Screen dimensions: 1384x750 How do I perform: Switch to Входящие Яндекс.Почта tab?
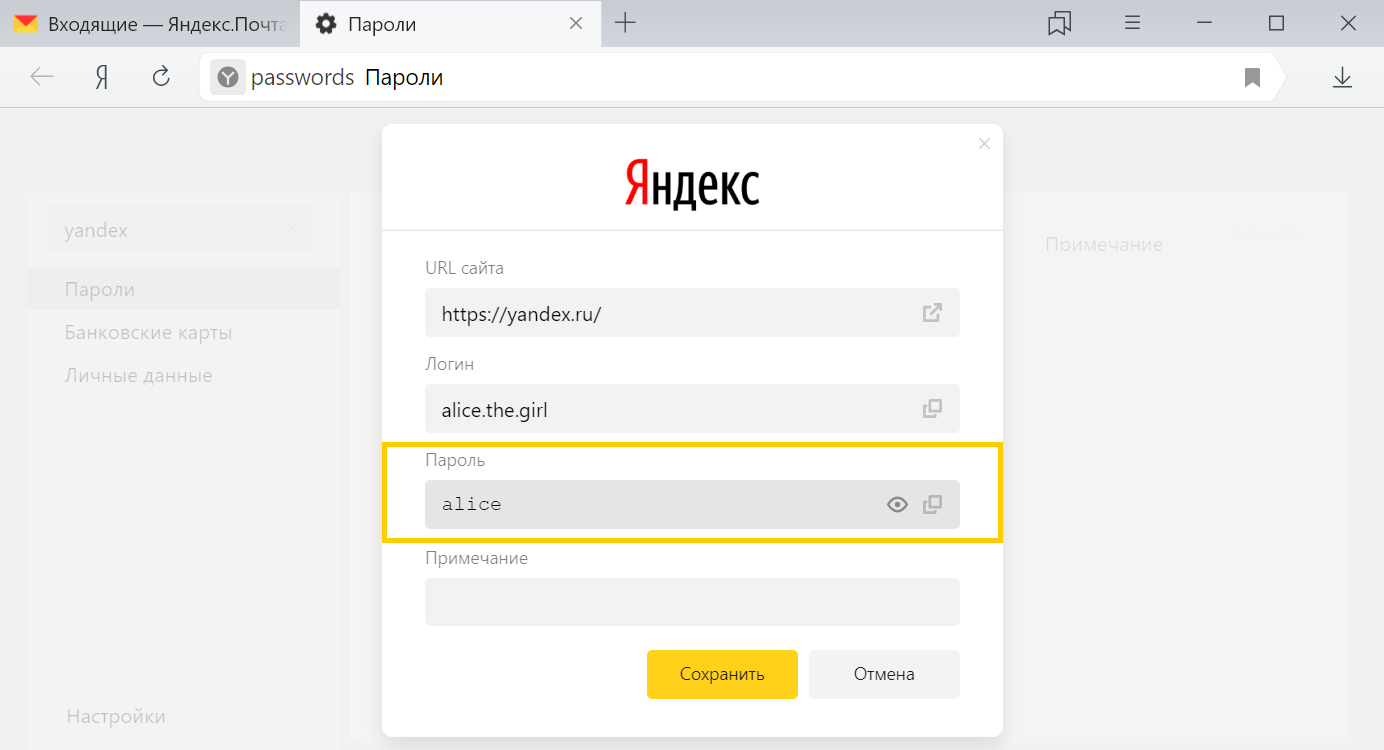(x=150, y=24)
